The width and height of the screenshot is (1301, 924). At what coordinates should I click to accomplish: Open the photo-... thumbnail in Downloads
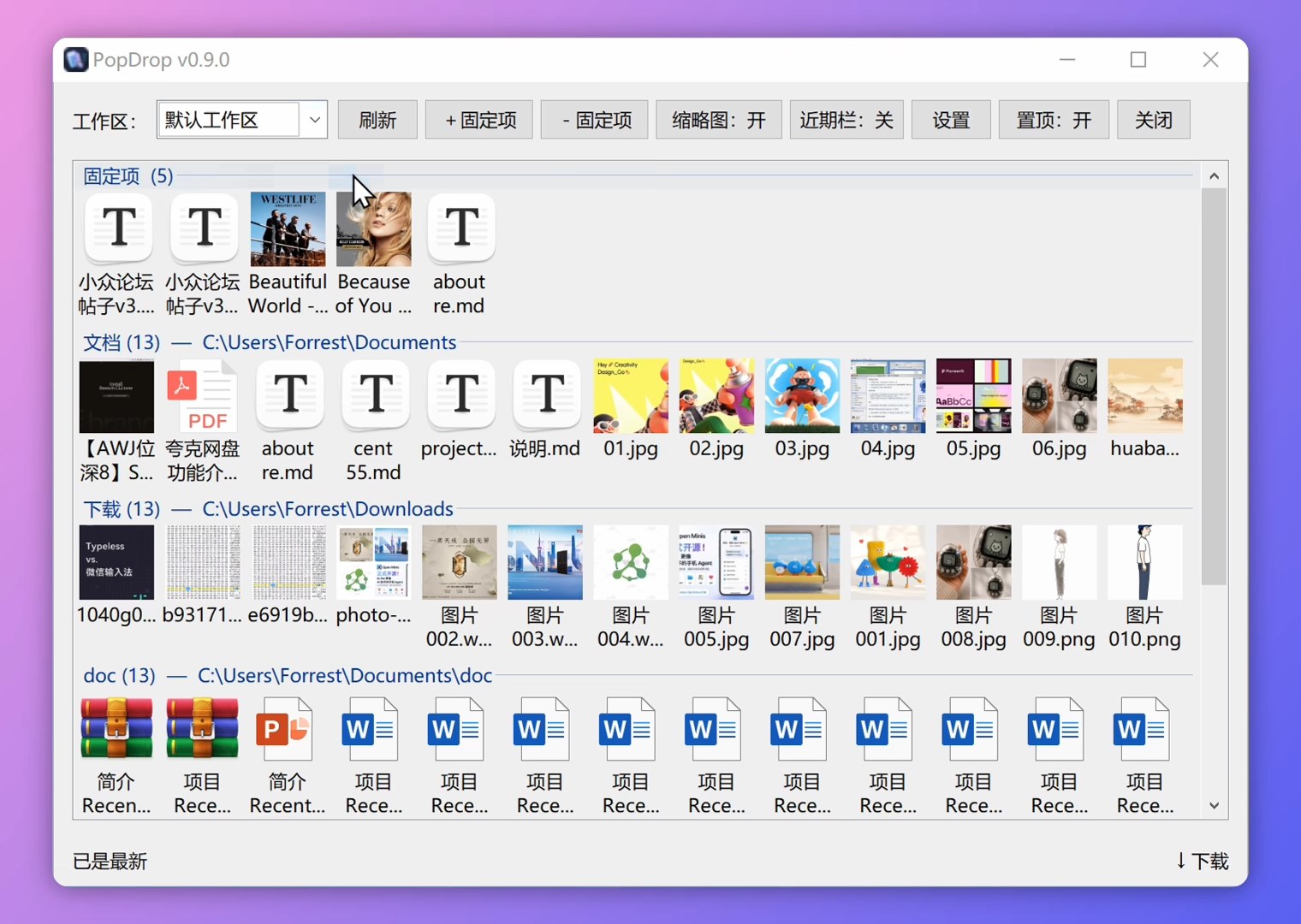click(374, 563)
